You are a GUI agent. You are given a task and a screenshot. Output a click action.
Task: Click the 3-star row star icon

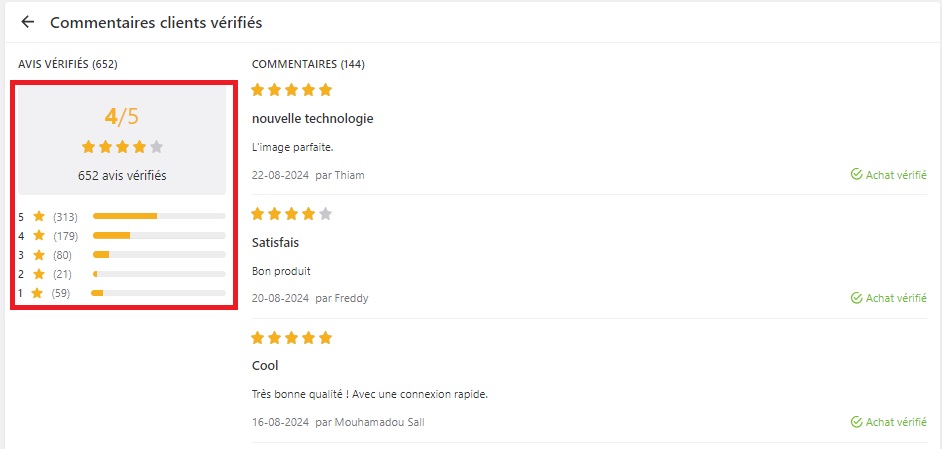coord(39,255)
